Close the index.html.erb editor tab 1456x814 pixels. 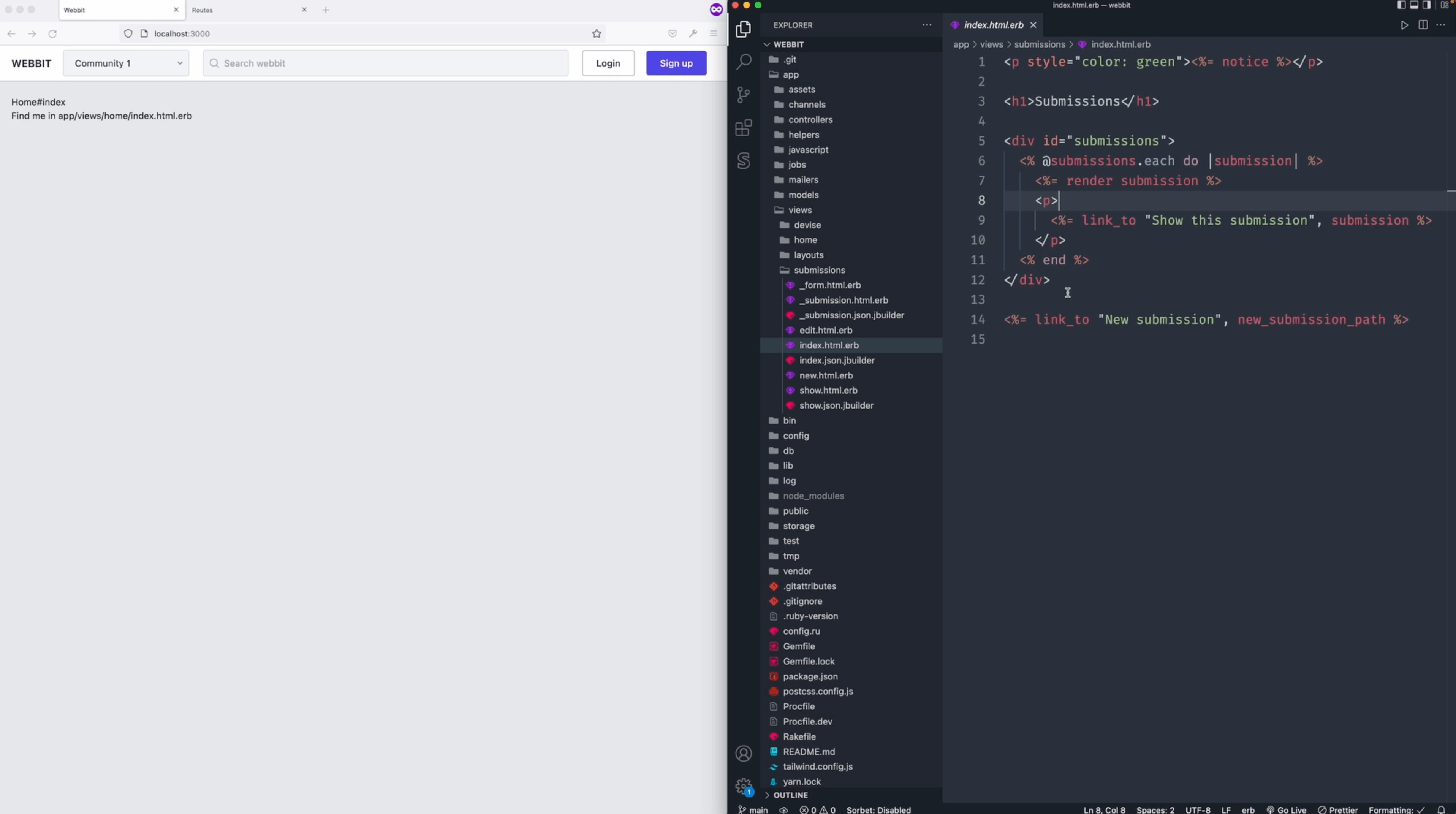1033,25
